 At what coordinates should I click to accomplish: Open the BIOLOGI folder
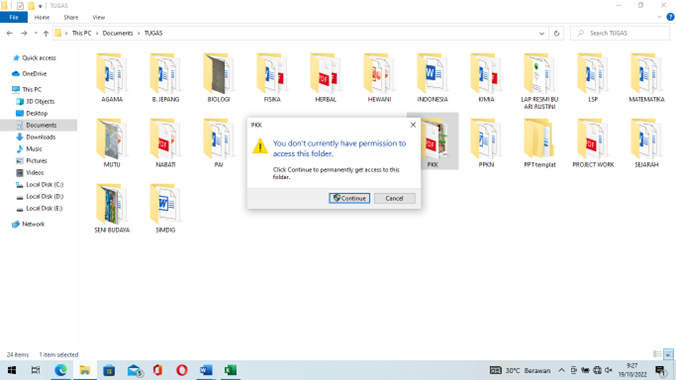pos(219,78)
